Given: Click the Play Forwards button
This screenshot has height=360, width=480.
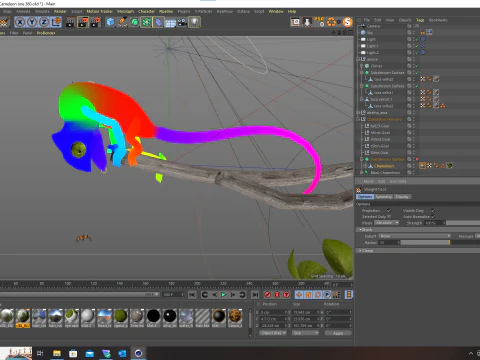Looking at the screenshot, I should point(224,295).
